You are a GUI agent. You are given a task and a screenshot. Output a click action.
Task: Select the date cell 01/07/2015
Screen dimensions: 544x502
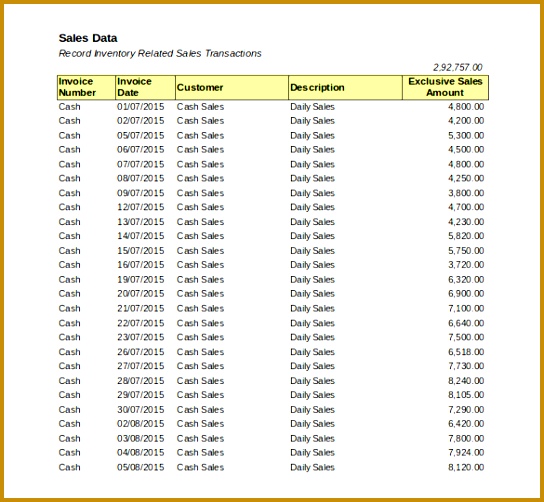[x=141, y=107]
